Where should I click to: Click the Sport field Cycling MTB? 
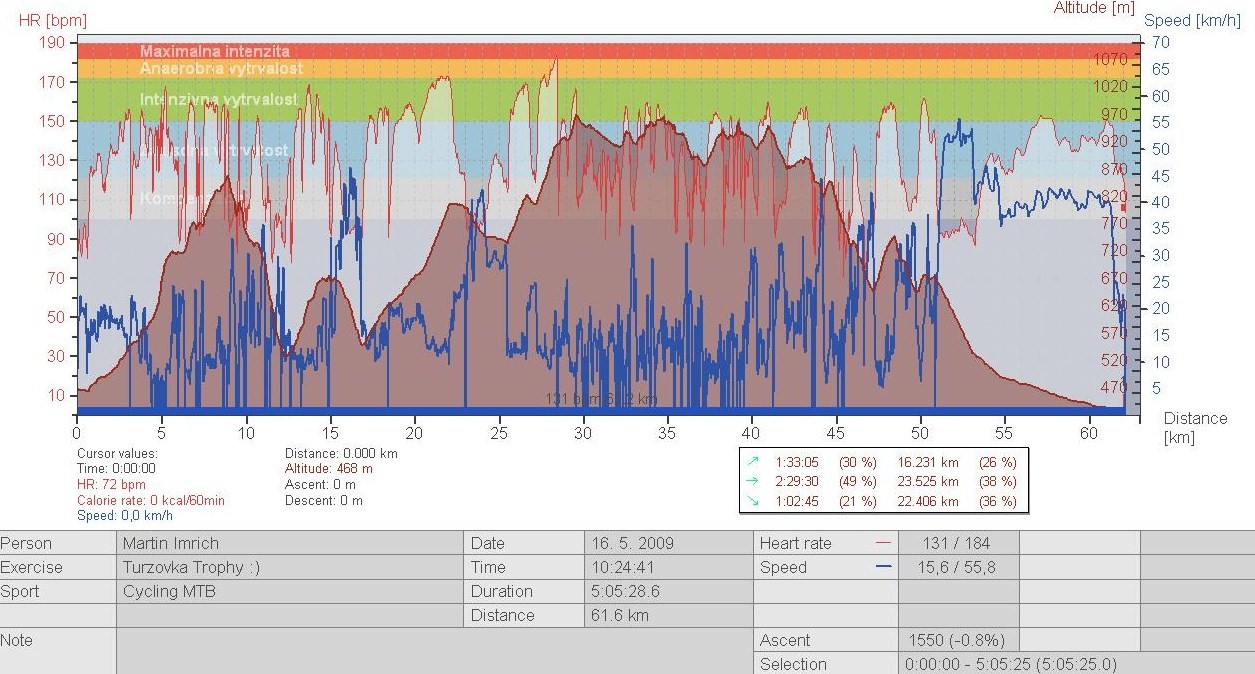tap(169, 591)
